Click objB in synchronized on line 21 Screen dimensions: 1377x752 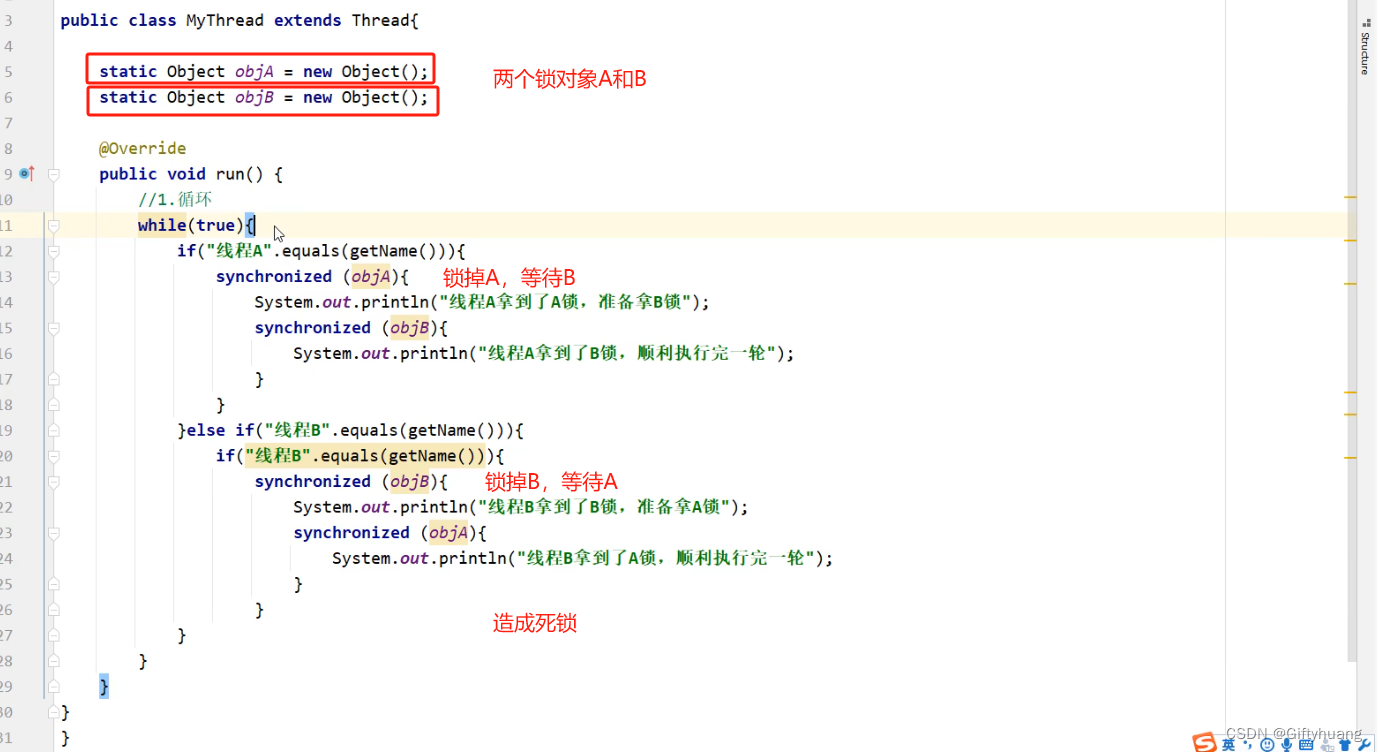tap(409, 482)
